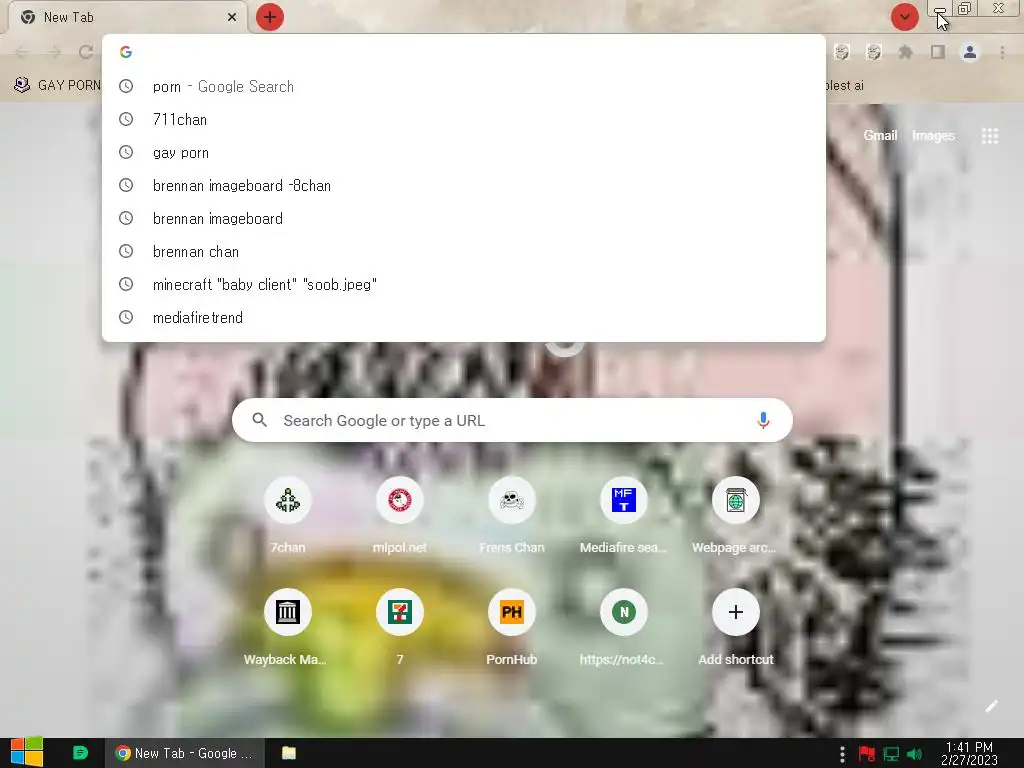Open the Windows Start button
The width and height of the screenshot is (1024, 768).
click(x=27, y=753)
